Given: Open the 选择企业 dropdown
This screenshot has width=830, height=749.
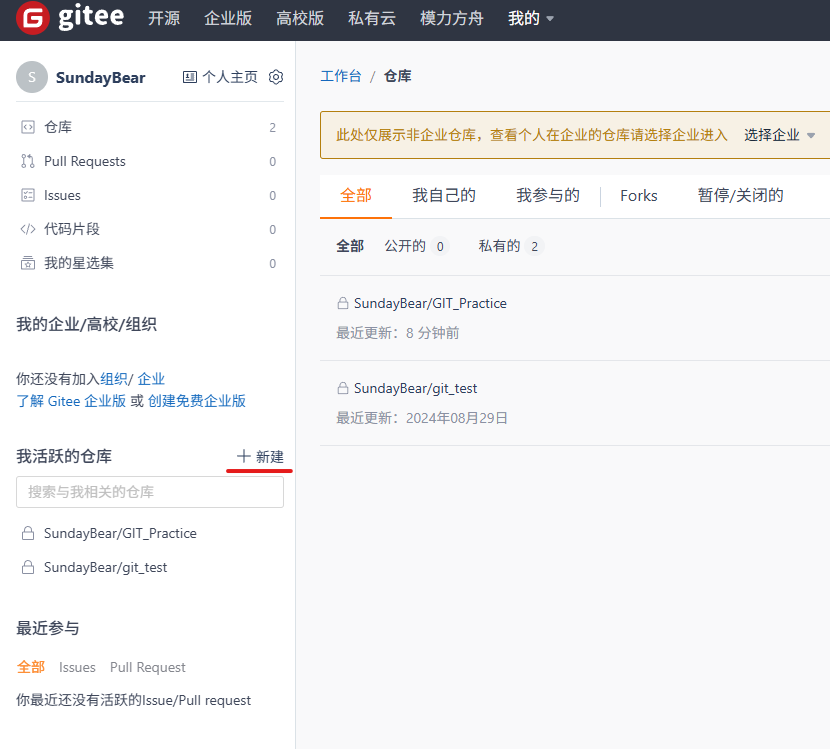Looking at the screenshot, I should click(779, 135).
